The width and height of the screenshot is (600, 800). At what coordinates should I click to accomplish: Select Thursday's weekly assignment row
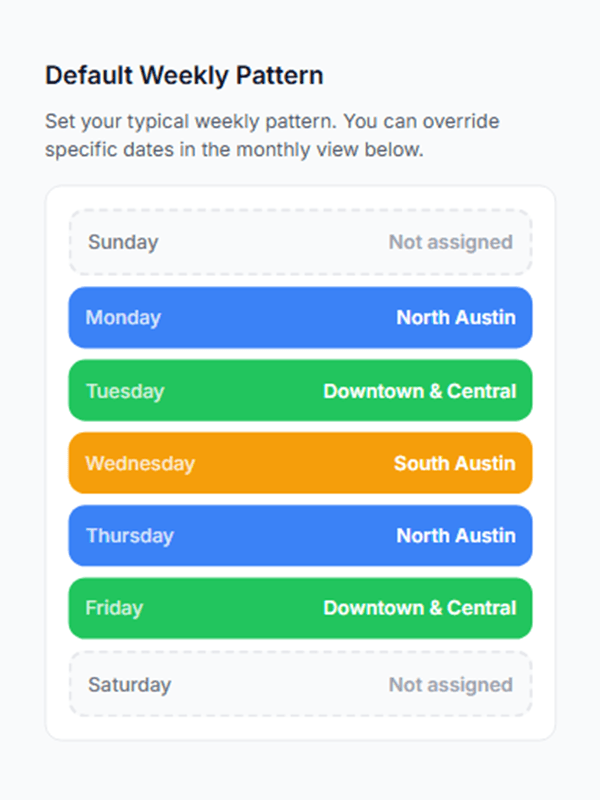coord(300,536)
